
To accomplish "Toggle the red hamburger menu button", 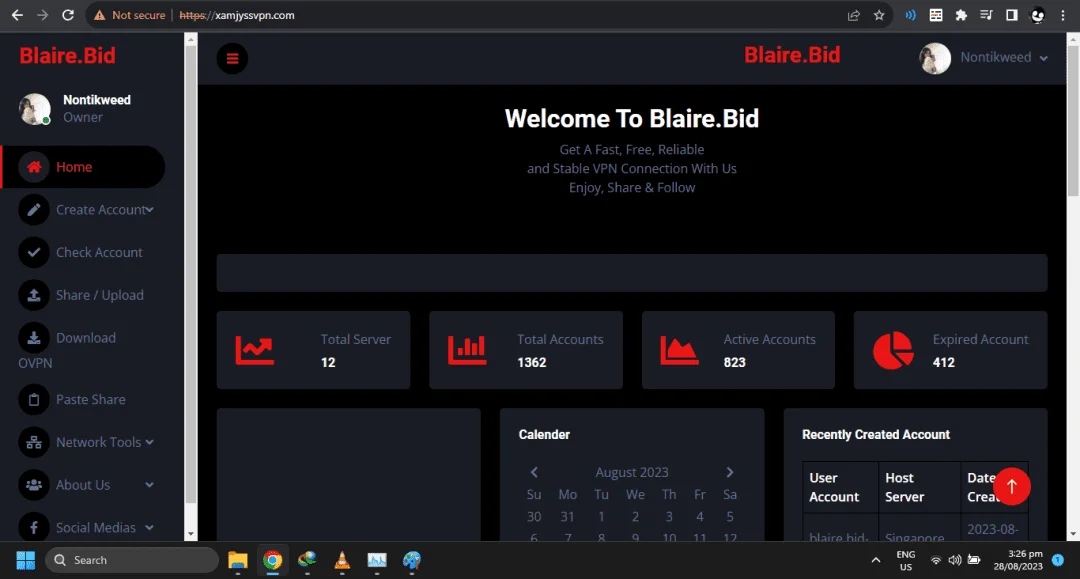I will 232,59.
